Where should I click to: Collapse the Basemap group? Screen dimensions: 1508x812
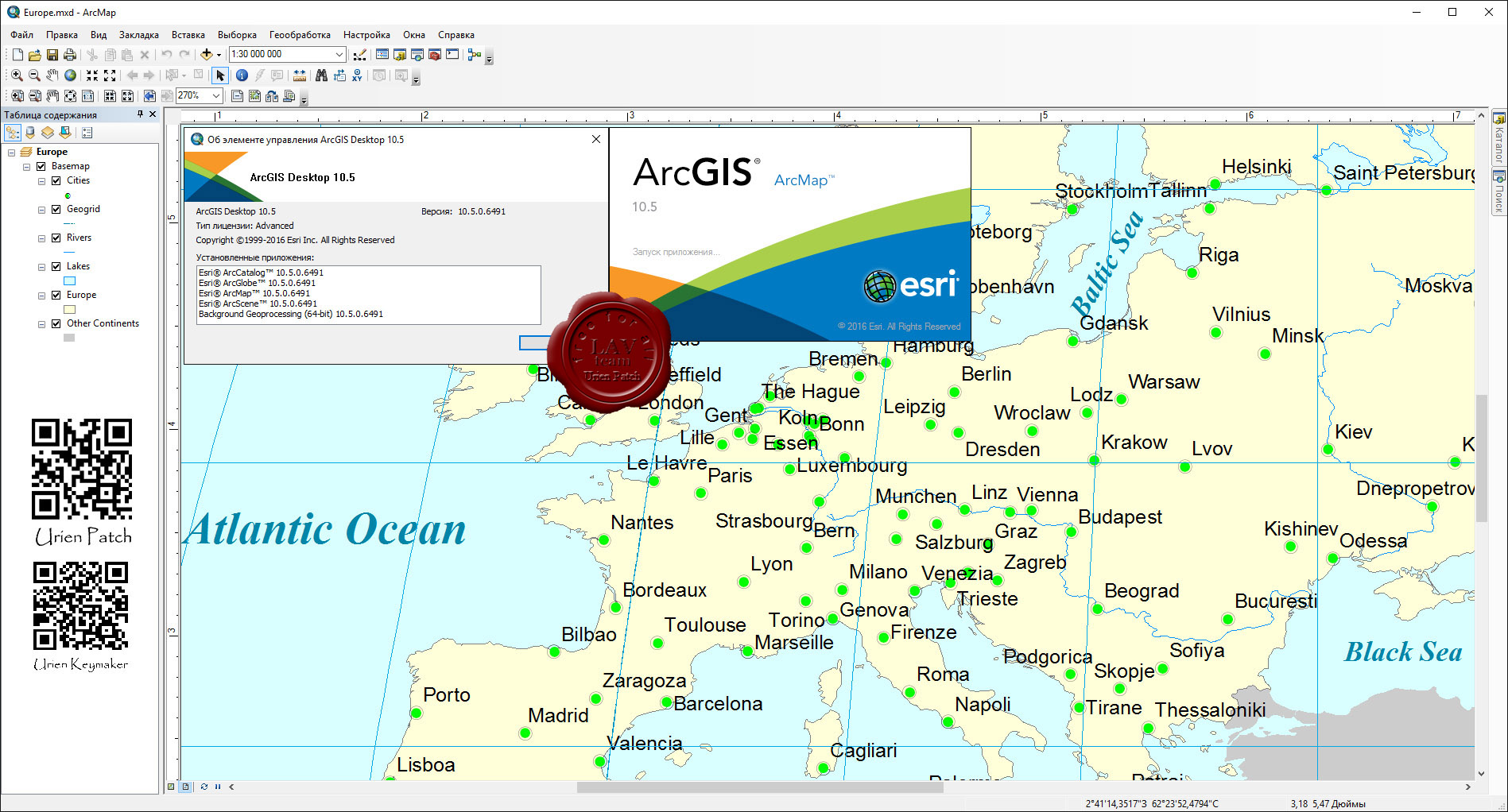coord(26,167)
